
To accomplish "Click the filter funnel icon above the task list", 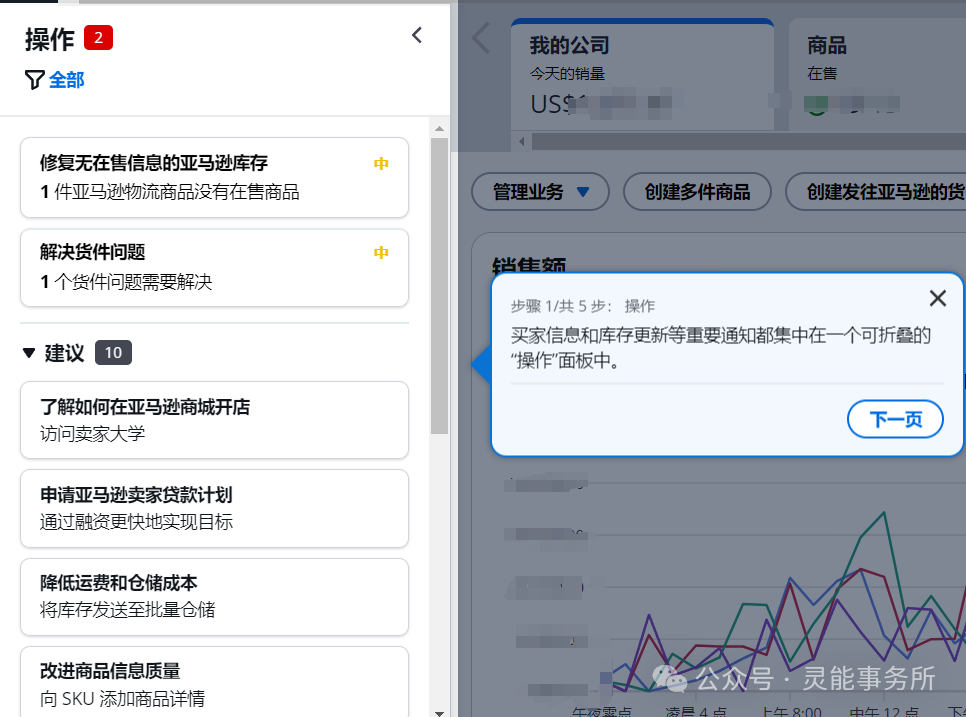I will 34,80.
